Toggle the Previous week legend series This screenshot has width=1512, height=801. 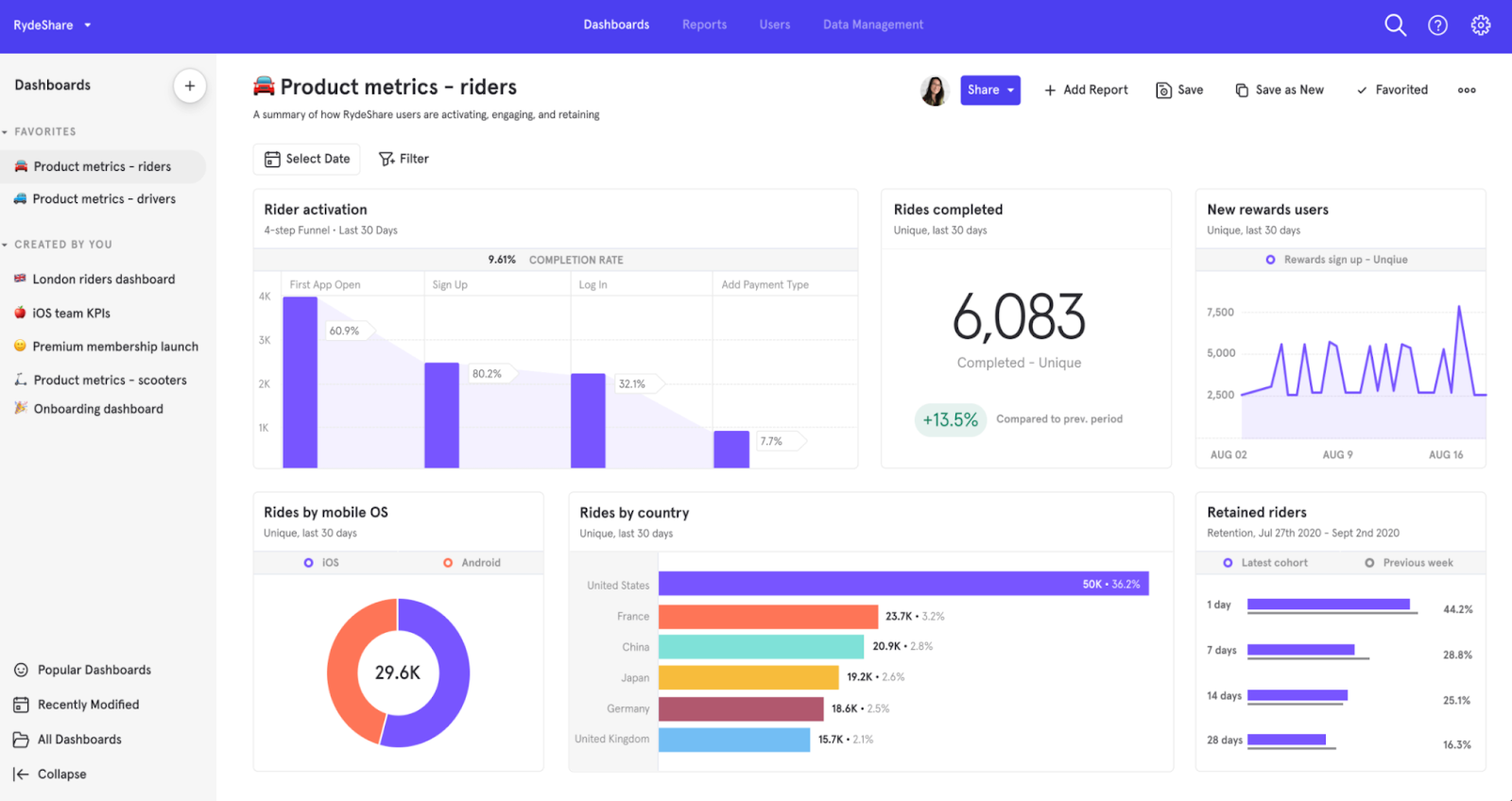[x=1369, y=563]
